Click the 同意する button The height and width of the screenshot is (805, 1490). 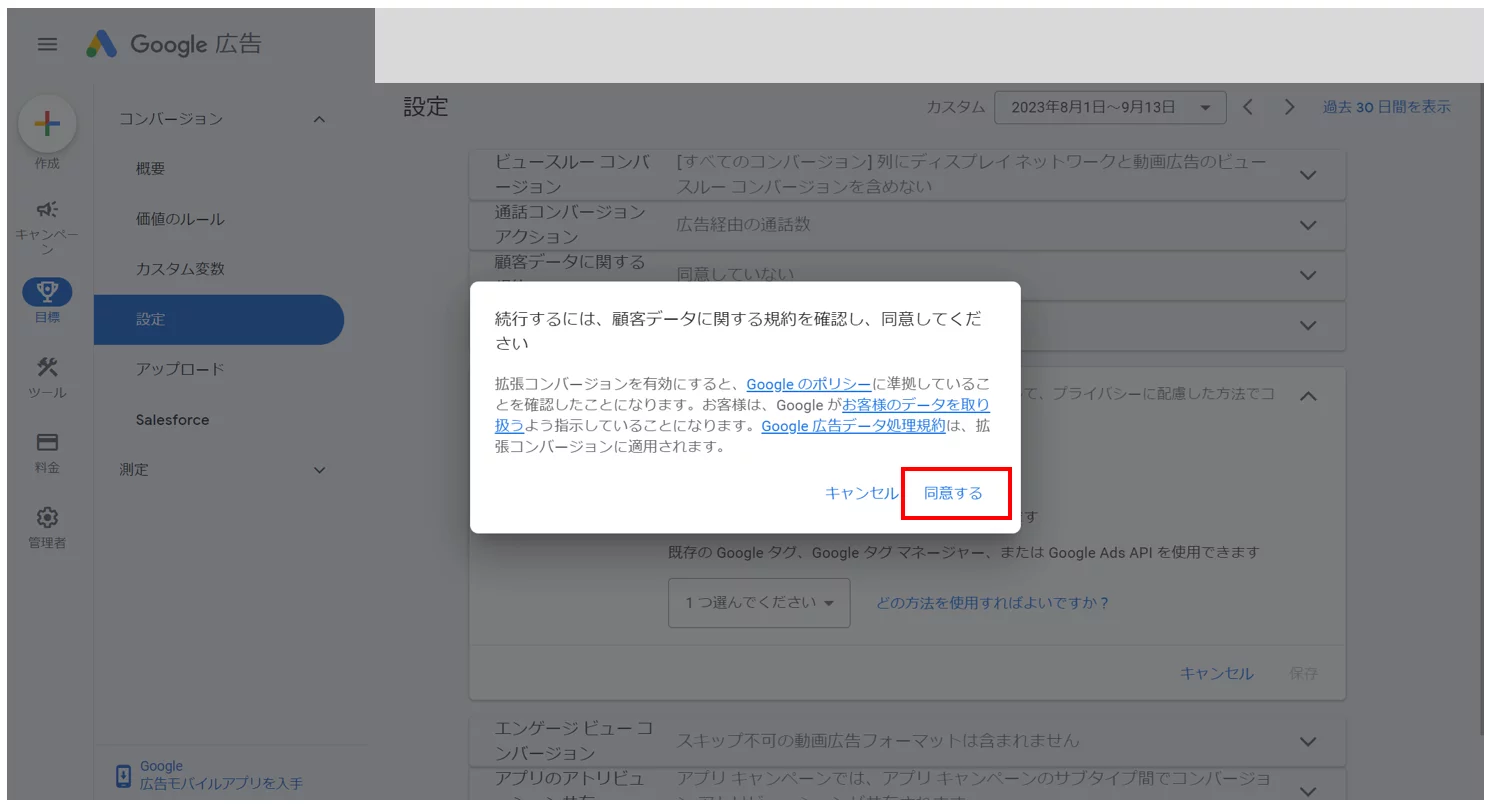click(954, 492)
